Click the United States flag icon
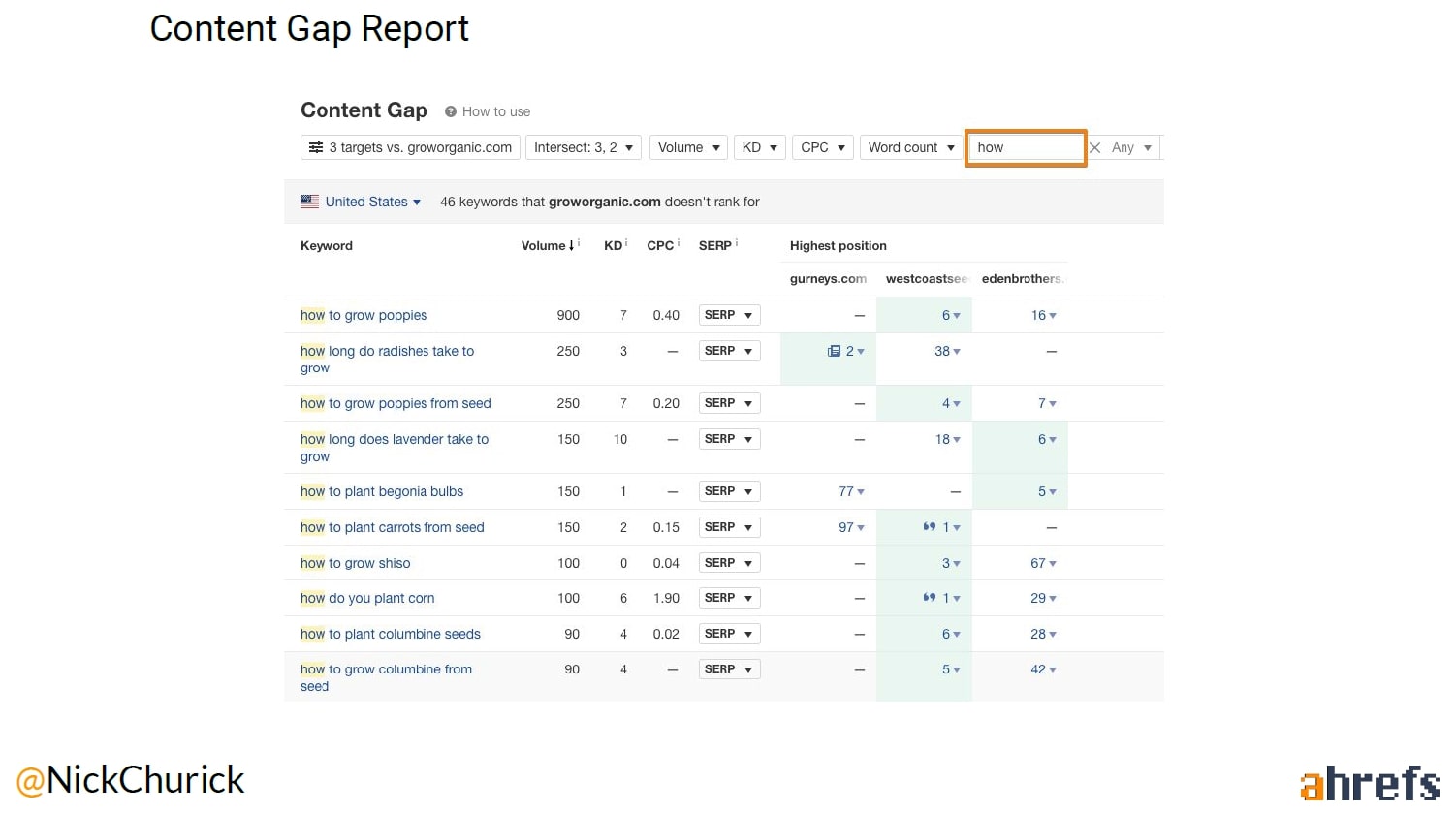The image size is (1456, 814). pyautogui.click(x=309, y=202)
